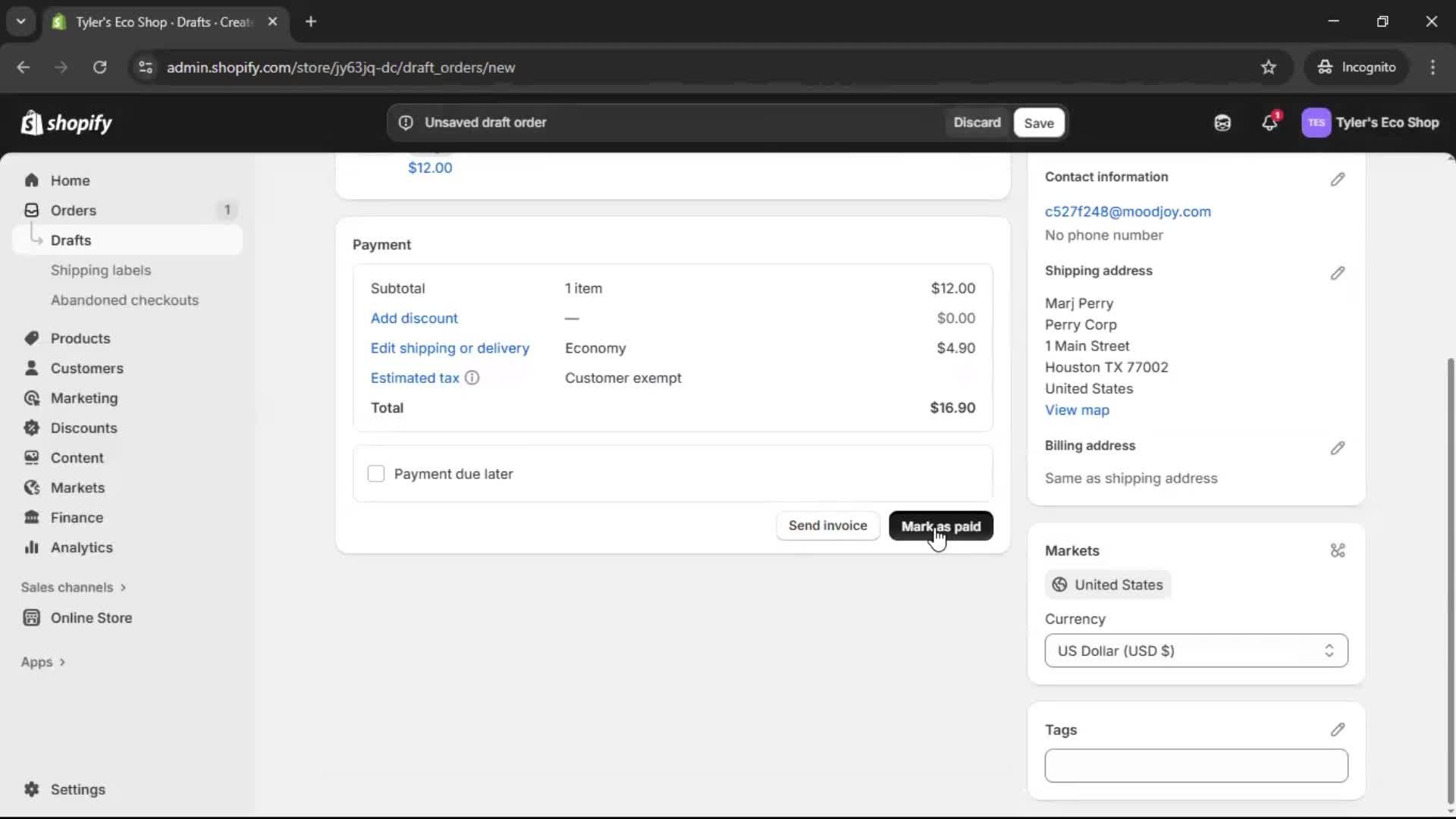Enable Estimated tax info popover
The width and height of the screenshot is (1456, 819).
tap(472, 378)
